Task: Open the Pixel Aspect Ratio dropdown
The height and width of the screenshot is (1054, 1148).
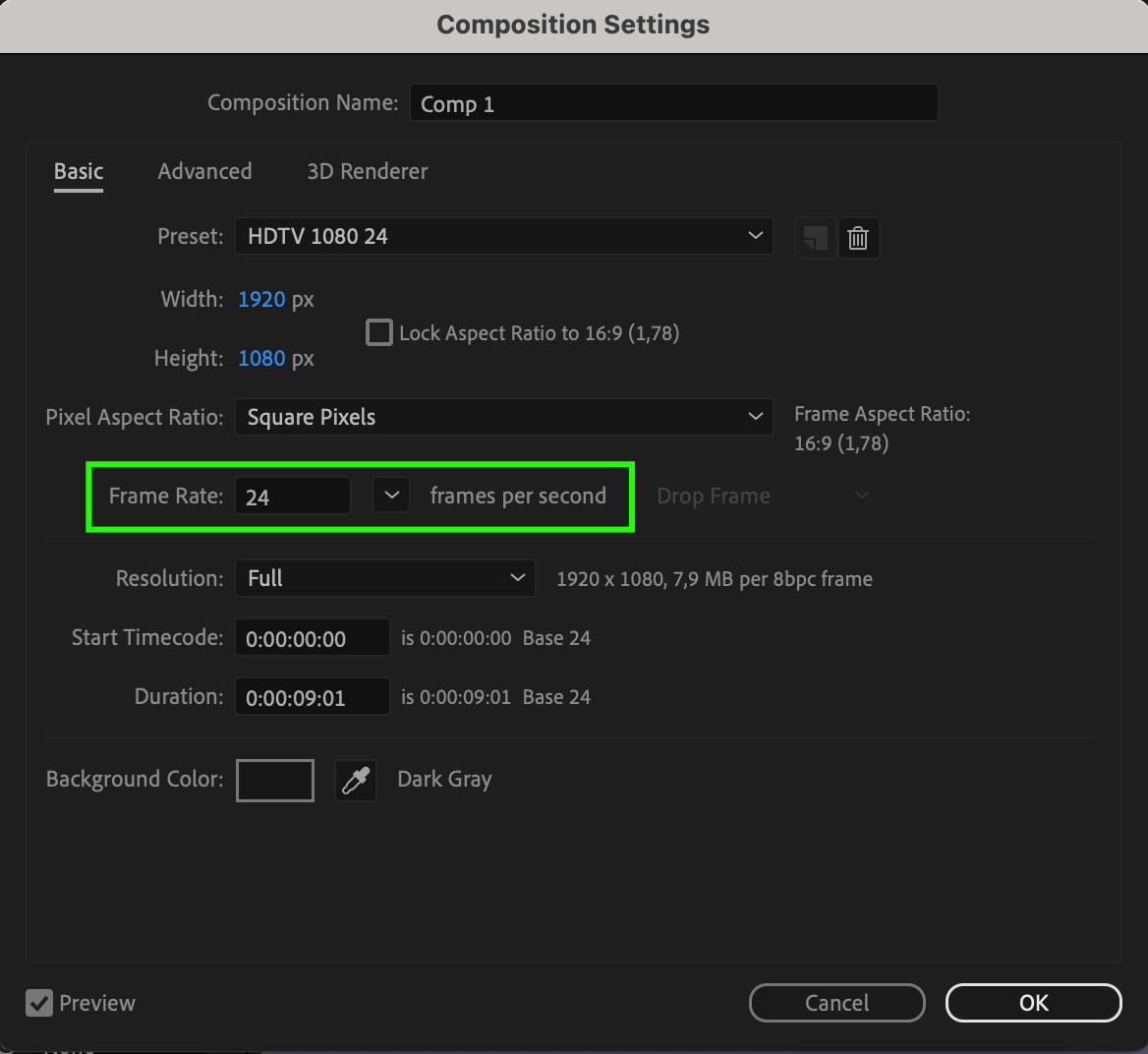Action: 503,417
